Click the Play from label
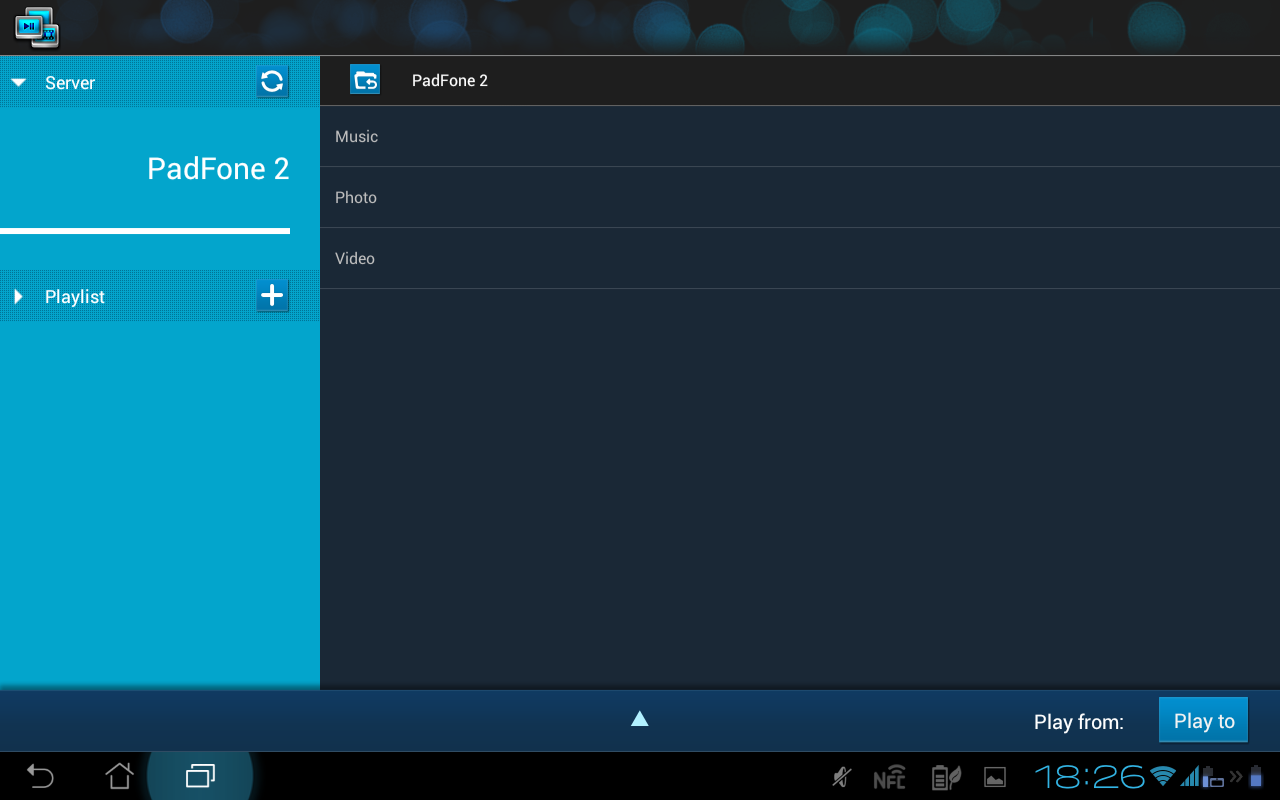The height and width of the screenshot is (800, 1280). click(x=1079, y=722)
